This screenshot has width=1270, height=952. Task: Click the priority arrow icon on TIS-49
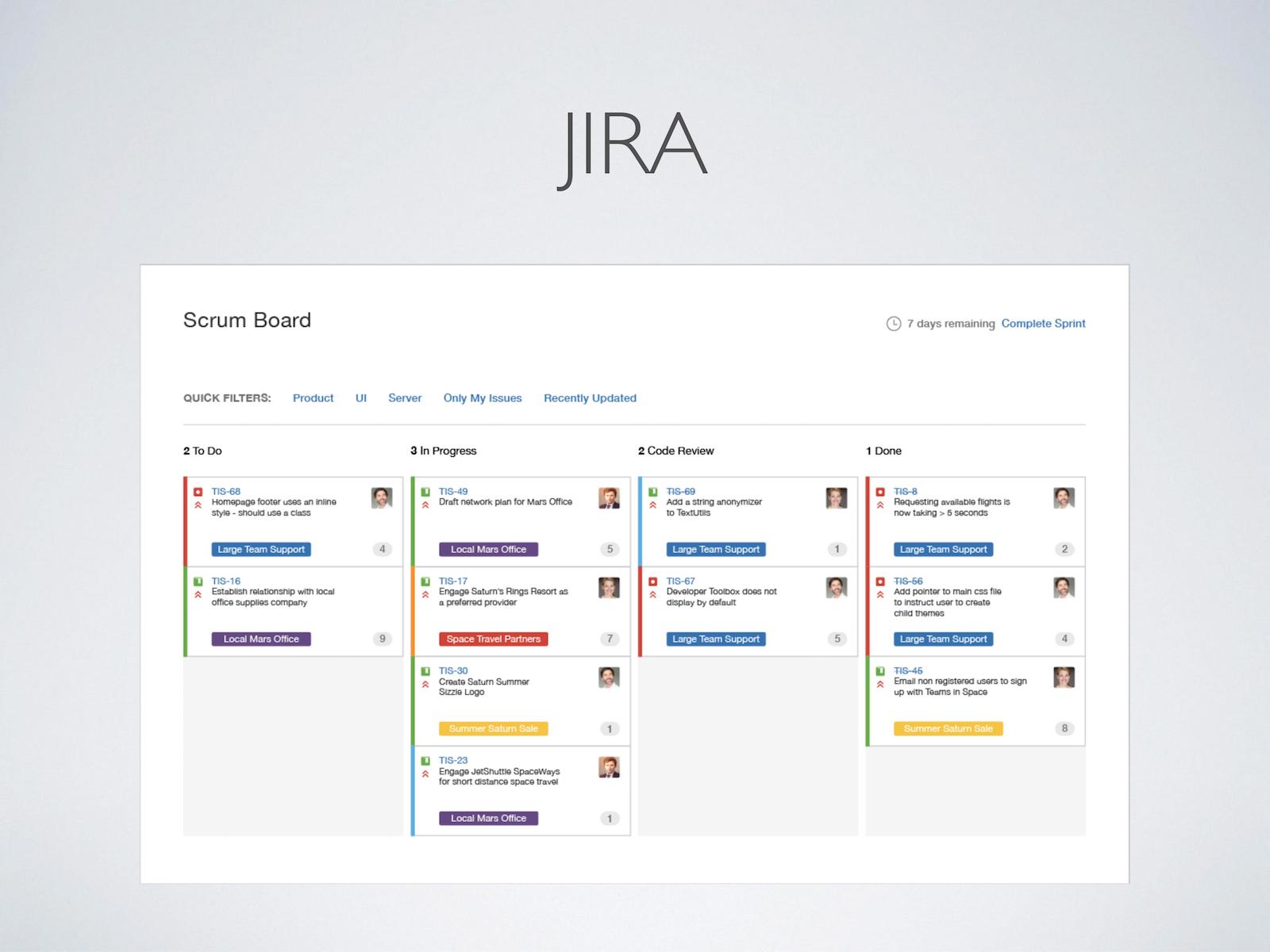pos(425,505)
